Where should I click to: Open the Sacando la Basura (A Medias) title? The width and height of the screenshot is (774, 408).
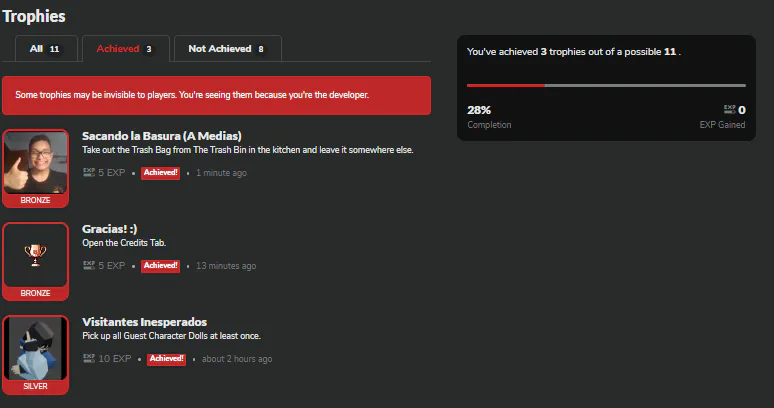click(x=161, y=136)
